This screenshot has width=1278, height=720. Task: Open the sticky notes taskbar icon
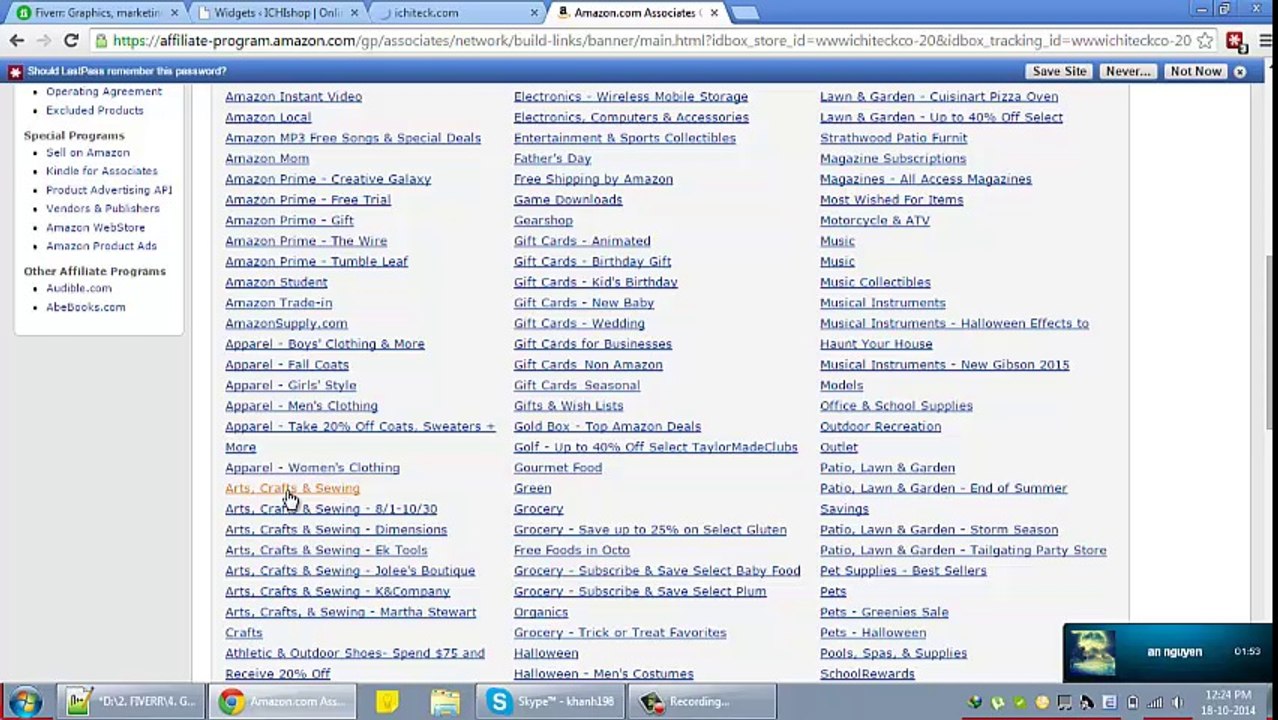click(x=387, y=701)
